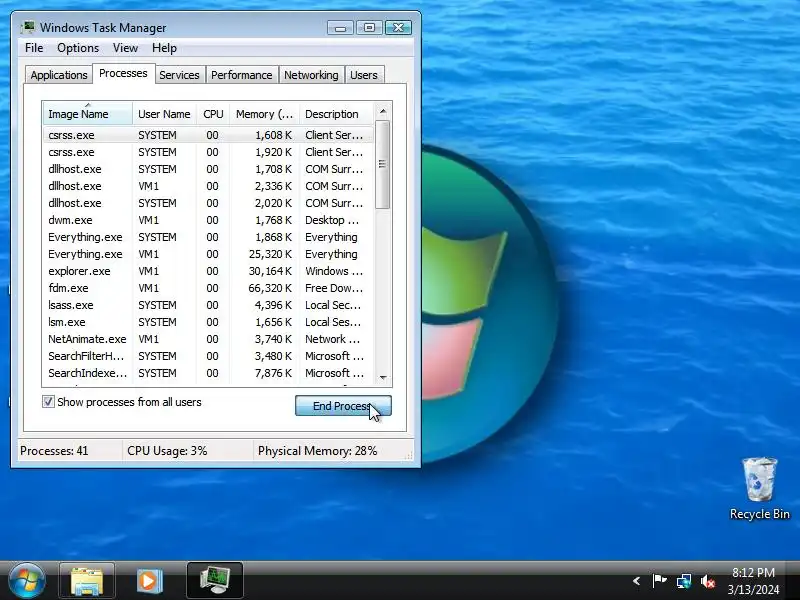Launch the media player taskbar icon

[x=149, y=581]
